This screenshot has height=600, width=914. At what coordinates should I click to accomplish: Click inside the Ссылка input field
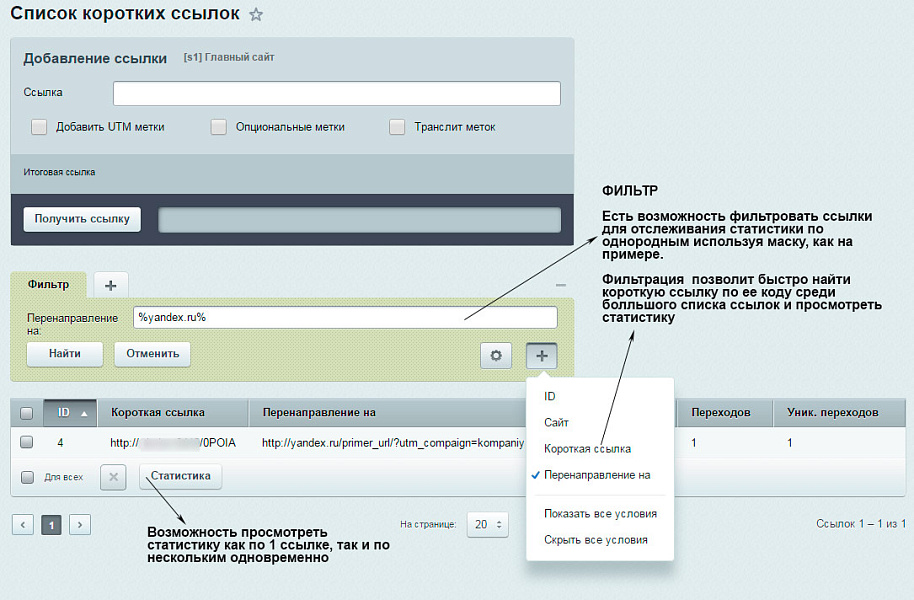click(337, 93)
